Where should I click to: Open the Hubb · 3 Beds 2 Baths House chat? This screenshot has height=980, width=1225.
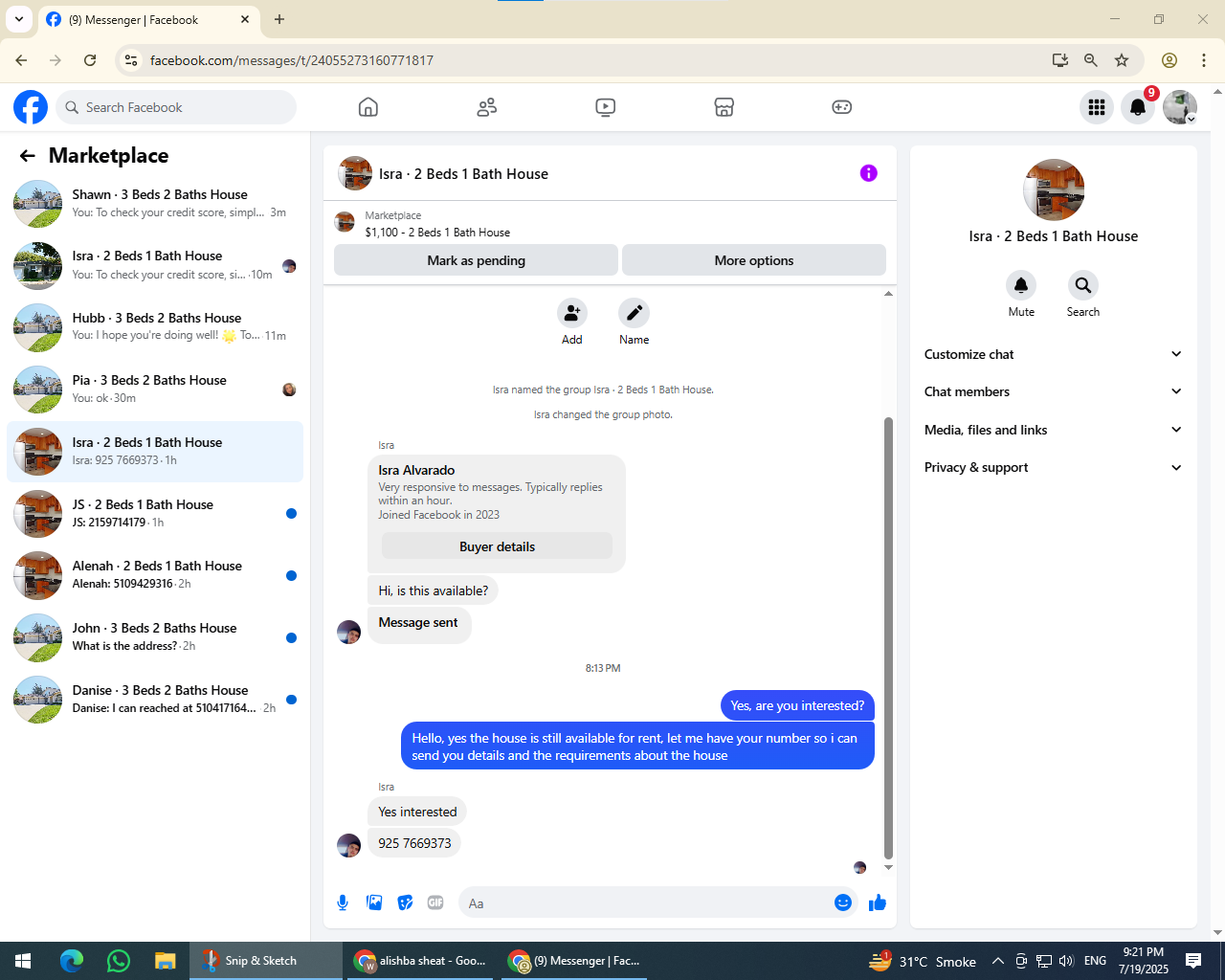155,326
